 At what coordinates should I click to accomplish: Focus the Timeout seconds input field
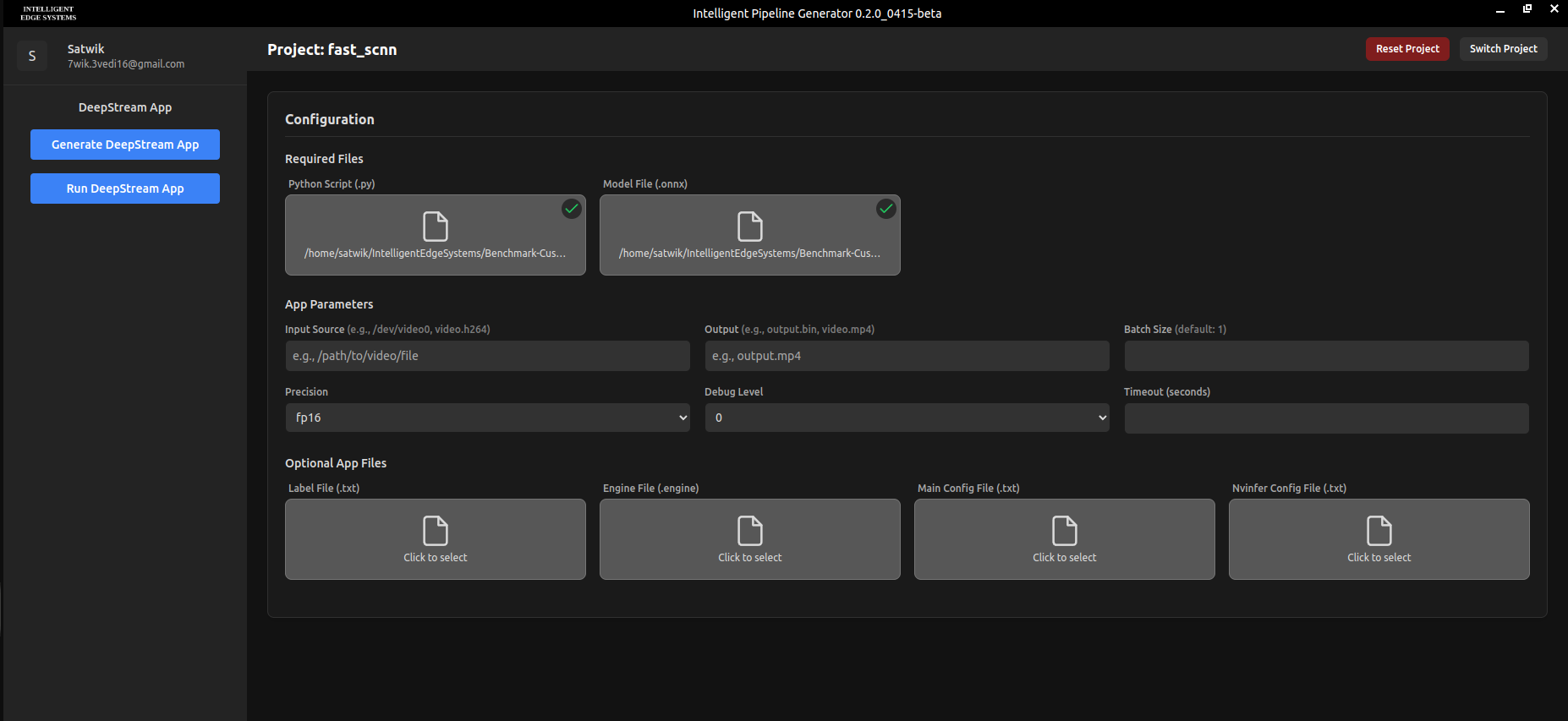click(1327, 418)
